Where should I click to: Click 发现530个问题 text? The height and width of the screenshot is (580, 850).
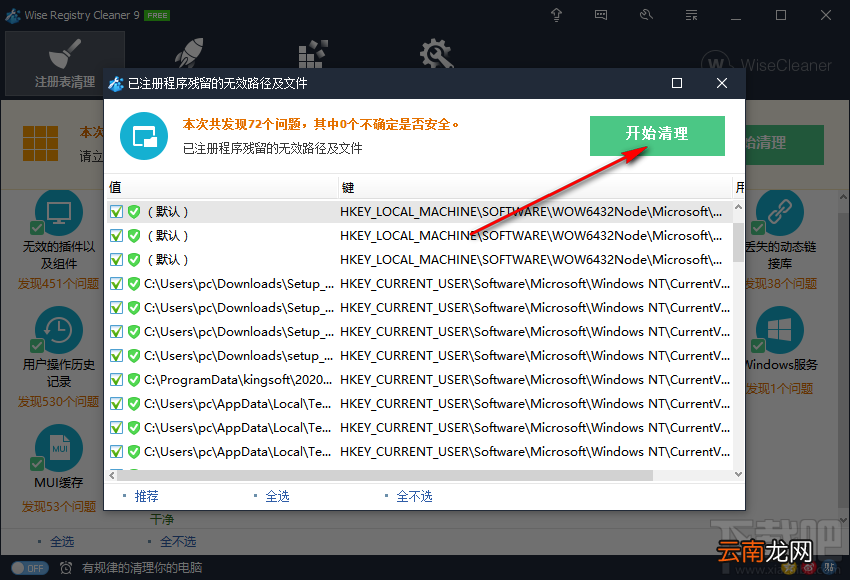click(x=59, y=402)
